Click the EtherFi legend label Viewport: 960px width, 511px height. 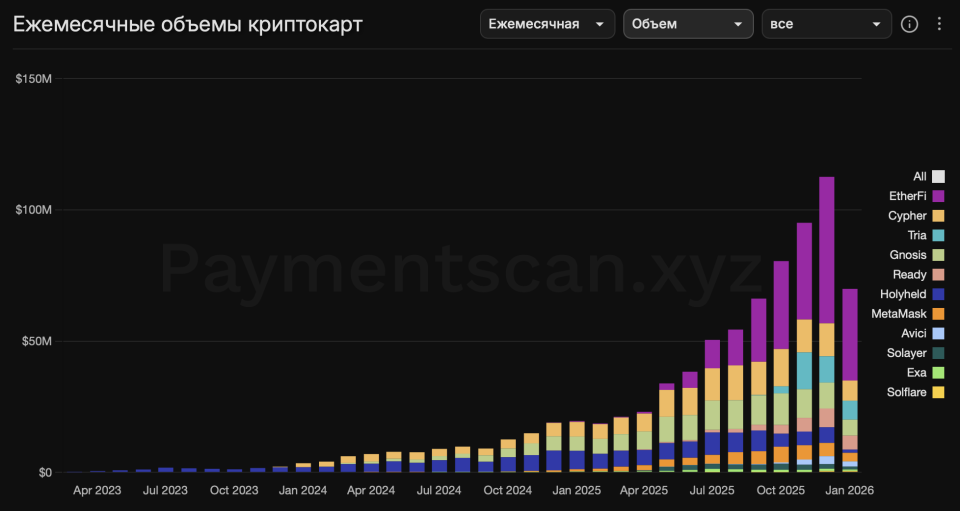[908, 196]
